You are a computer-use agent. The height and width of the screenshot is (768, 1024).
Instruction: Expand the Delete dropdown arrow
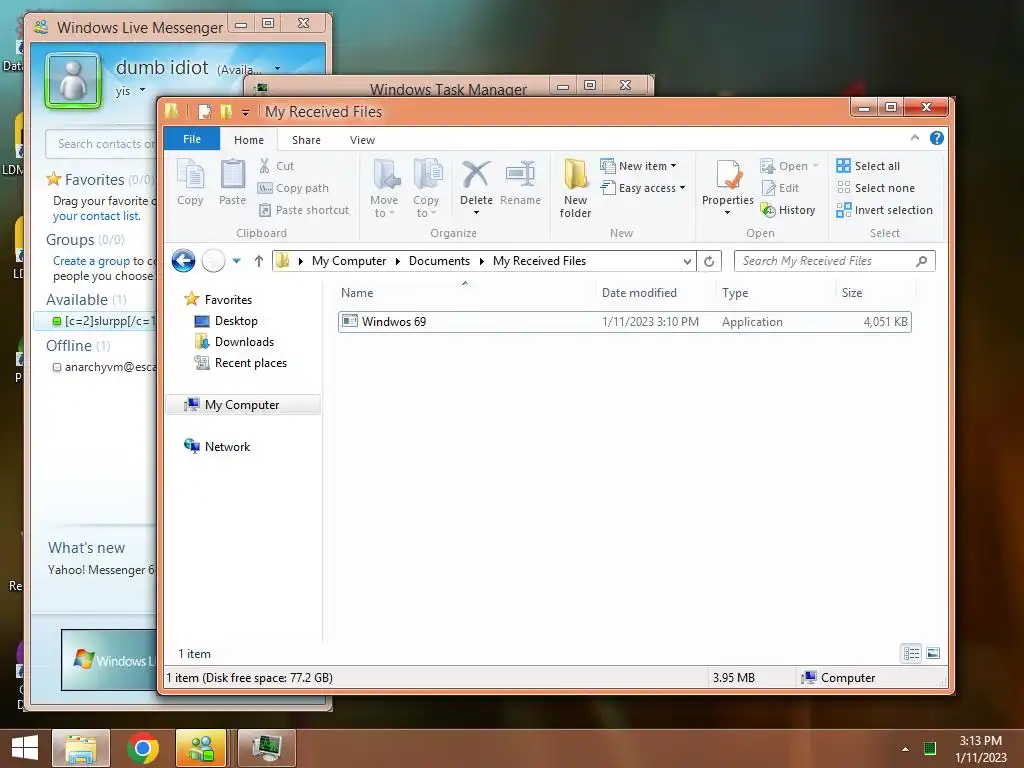point(476,213)
